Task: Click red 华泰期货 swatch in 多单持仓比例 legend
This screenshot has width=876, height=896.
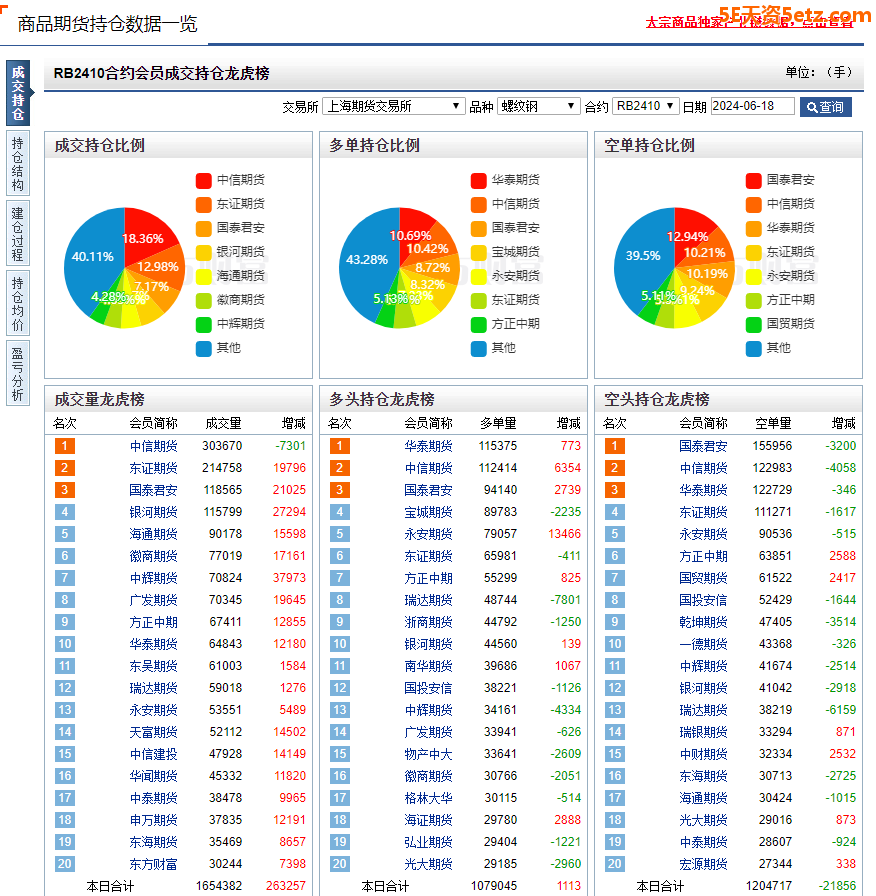Action: click(478, 181)
